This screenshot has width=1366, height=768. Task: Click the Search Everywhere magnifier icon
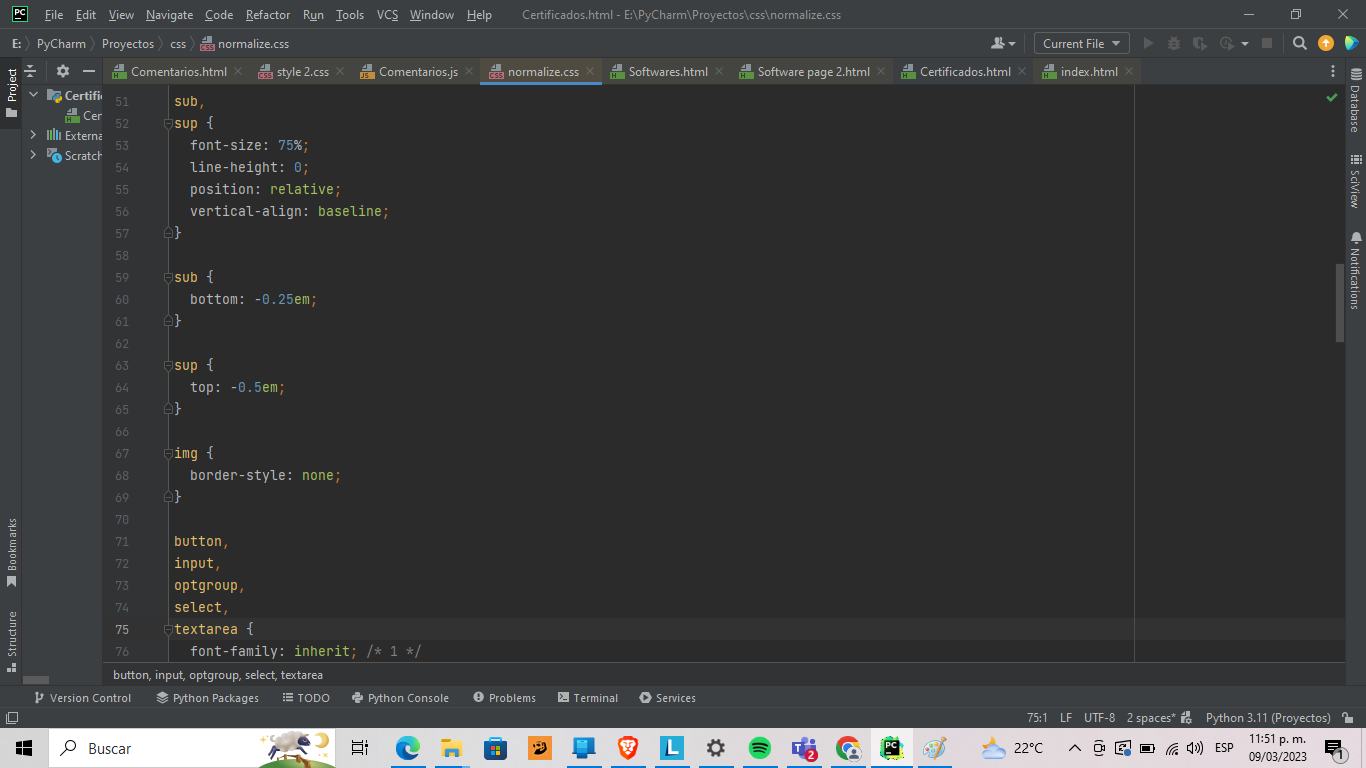point(1299,43)
